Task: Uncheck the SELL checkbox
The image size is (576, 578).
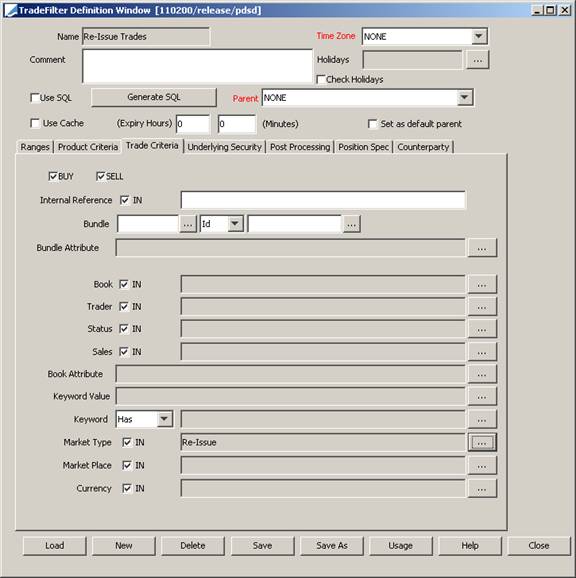Action: tap(100, 176)
